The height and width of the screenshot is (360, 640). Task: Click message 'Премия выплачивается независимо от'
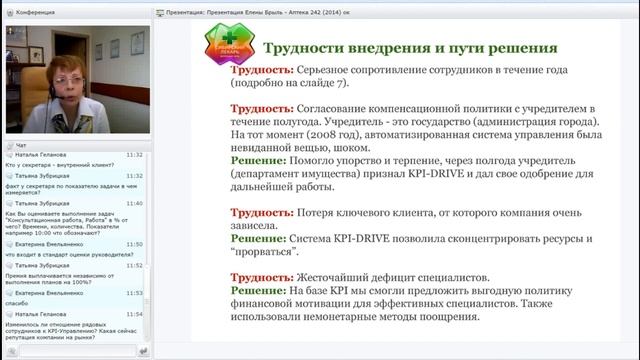tap(60, 279)
